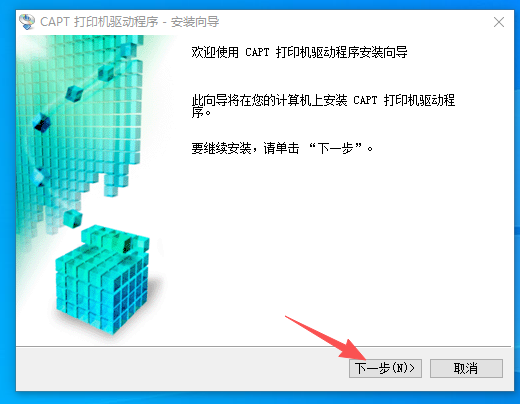Click the title text CAPT 打印机驱动程序 - 安装向导
Viewport: 520px width, 404px height.
pyautogui.click(x=130, y=22)
